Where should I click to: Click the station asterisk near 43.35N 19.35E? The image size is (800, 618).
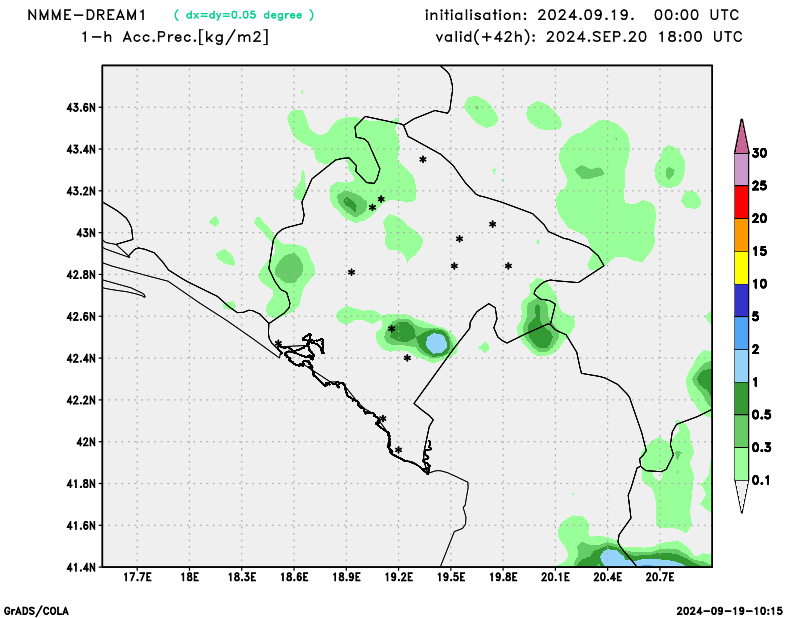point(423,160)
